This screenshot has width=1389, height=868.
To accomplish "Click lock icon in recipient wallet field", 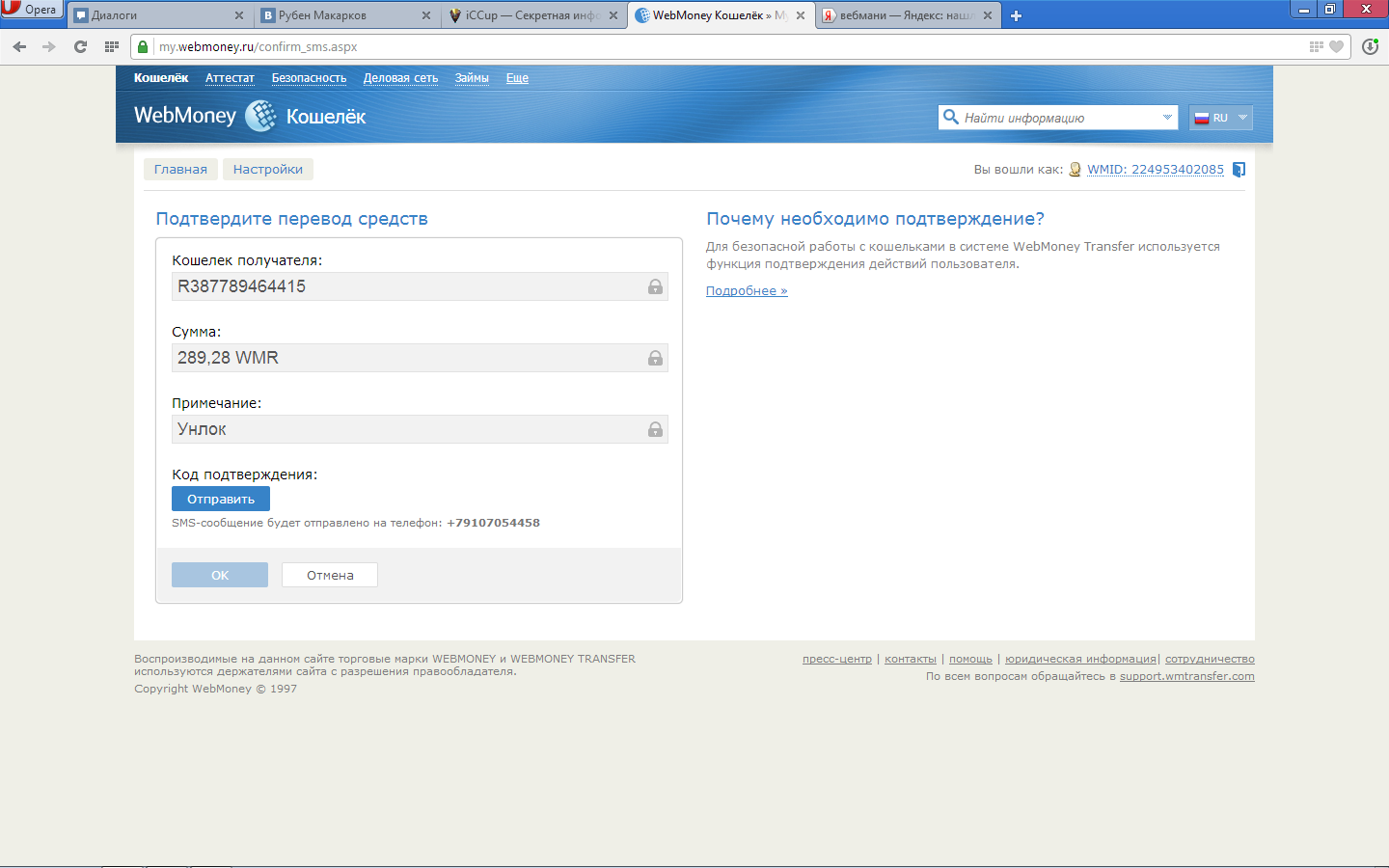I will [x=655, y=286].
